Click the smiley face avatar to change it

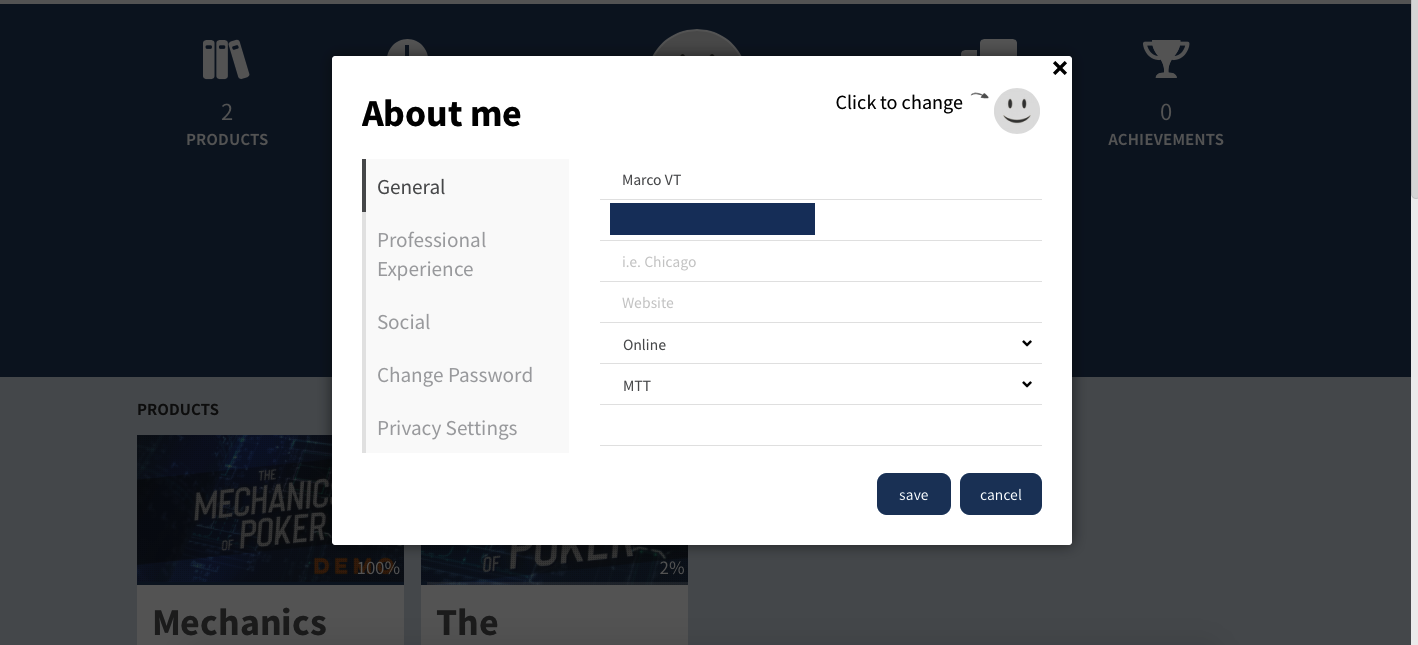coord(1017,110)
